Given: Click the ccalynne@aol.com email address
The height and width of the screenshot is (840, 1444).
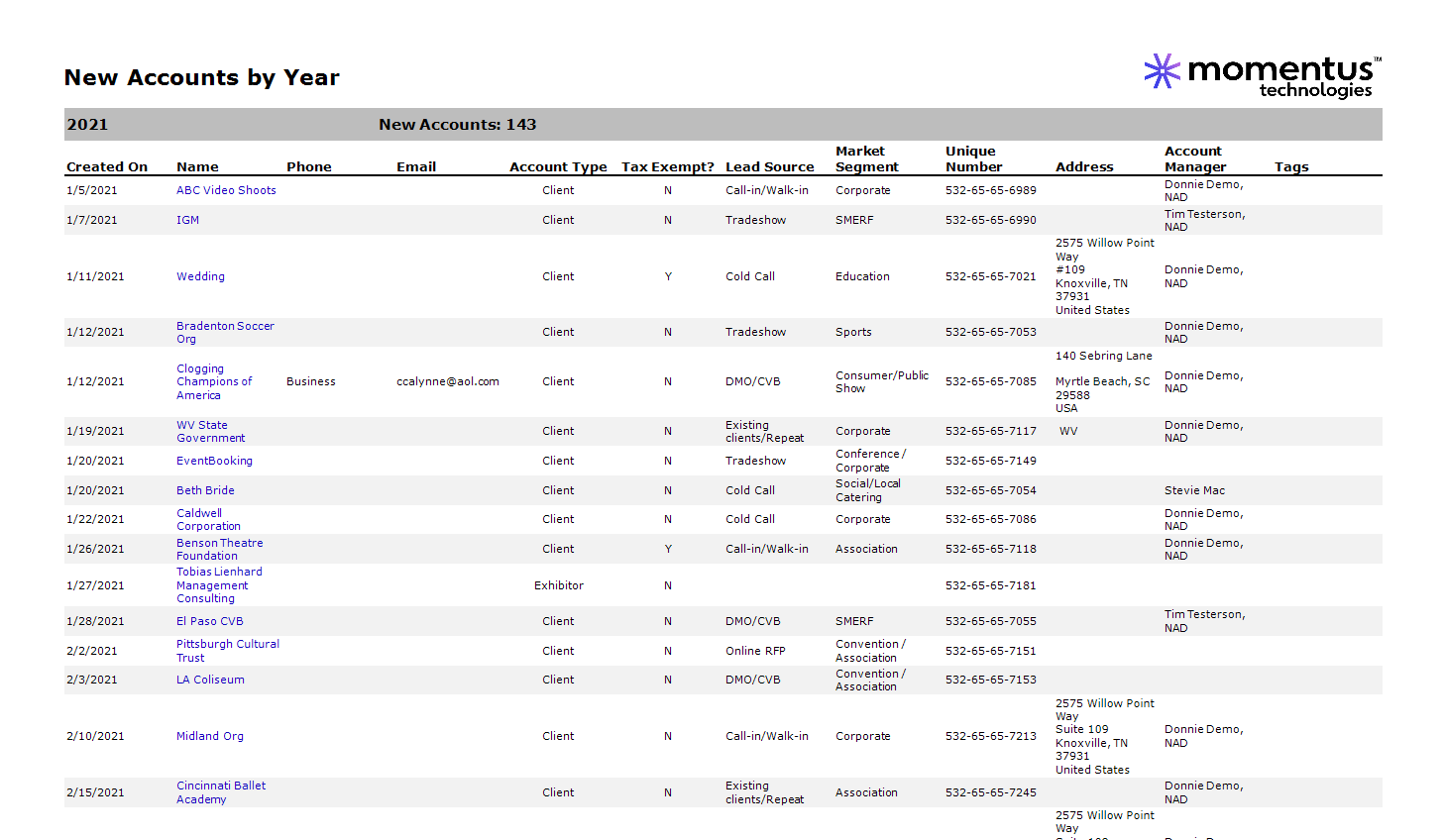Looking at the screenshot, I should point(448,381).
